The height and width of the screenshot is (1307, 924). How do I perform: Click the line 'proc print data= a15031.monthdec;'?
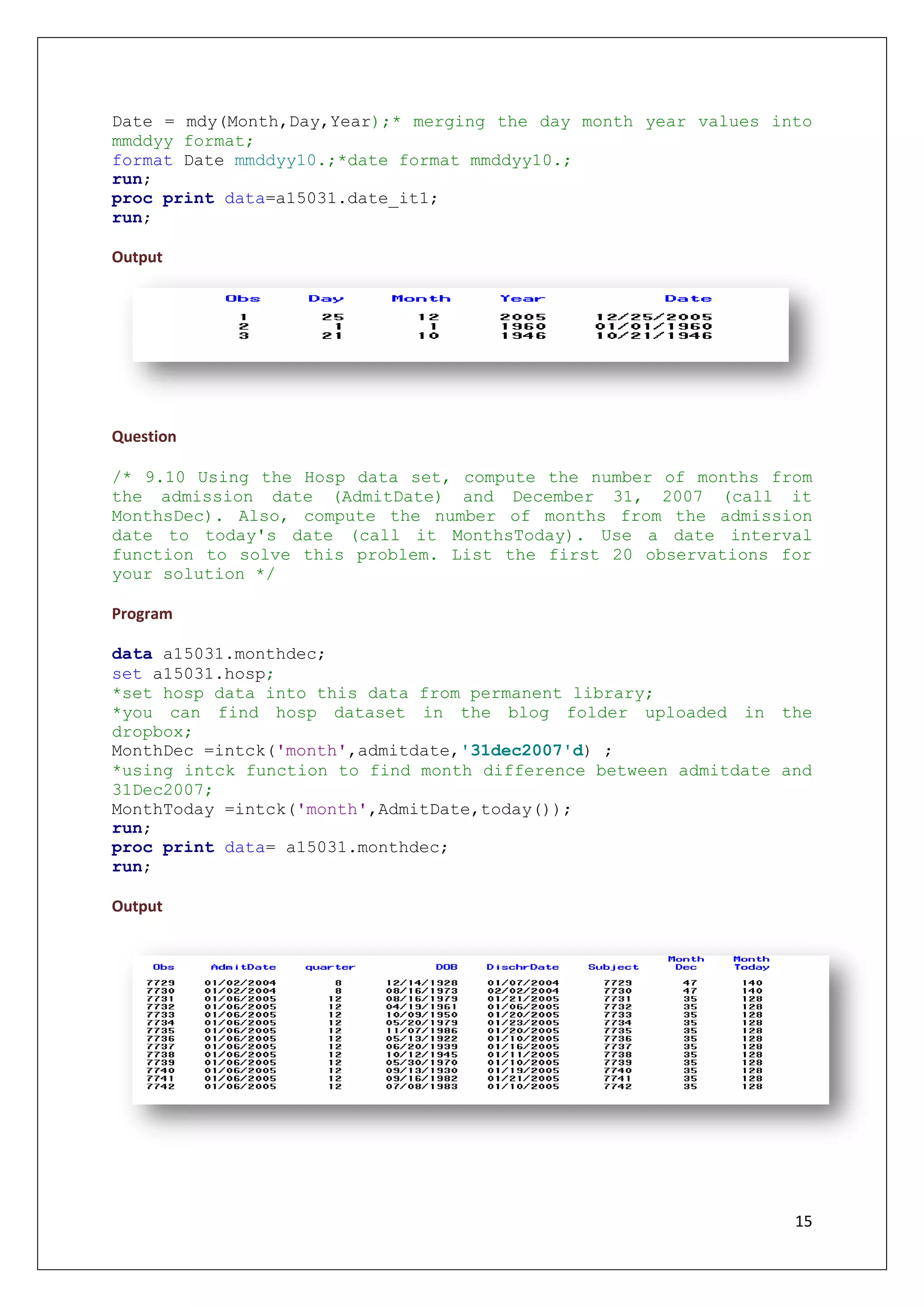click(x=280, y=848)
